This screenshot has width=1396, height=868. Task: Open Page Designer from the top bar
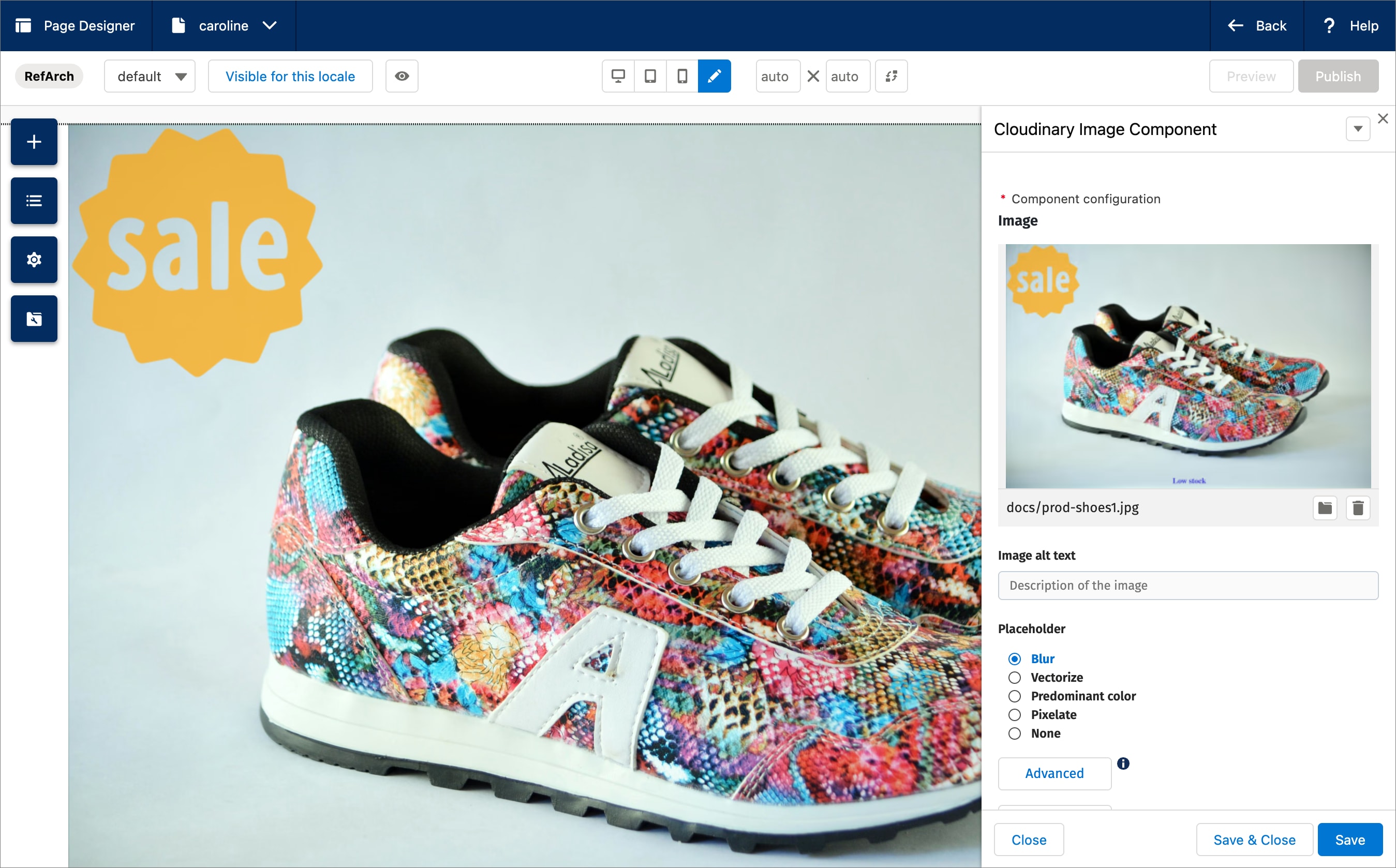[x=75, y=25]
